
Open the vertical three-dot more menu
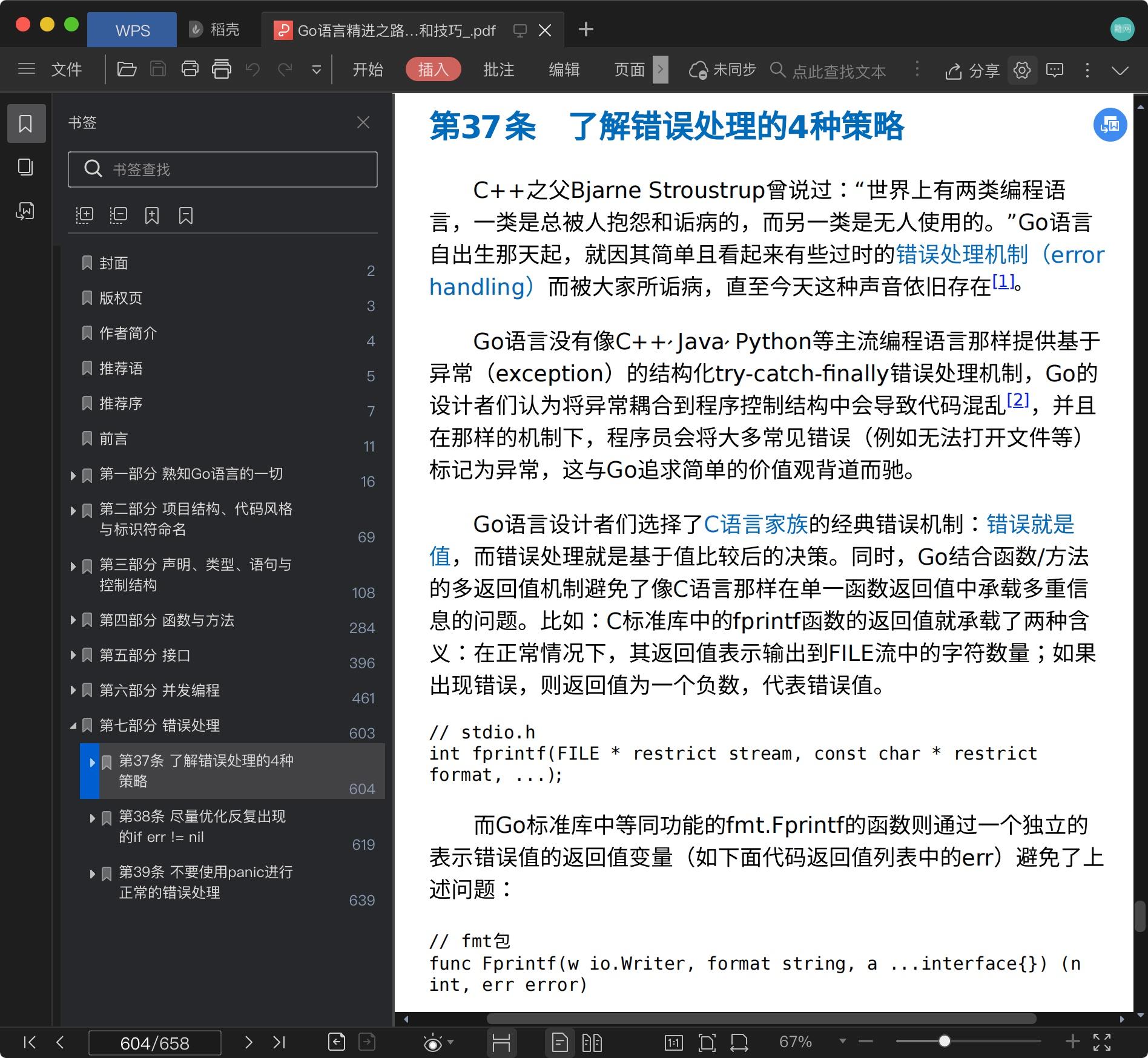1087,70
